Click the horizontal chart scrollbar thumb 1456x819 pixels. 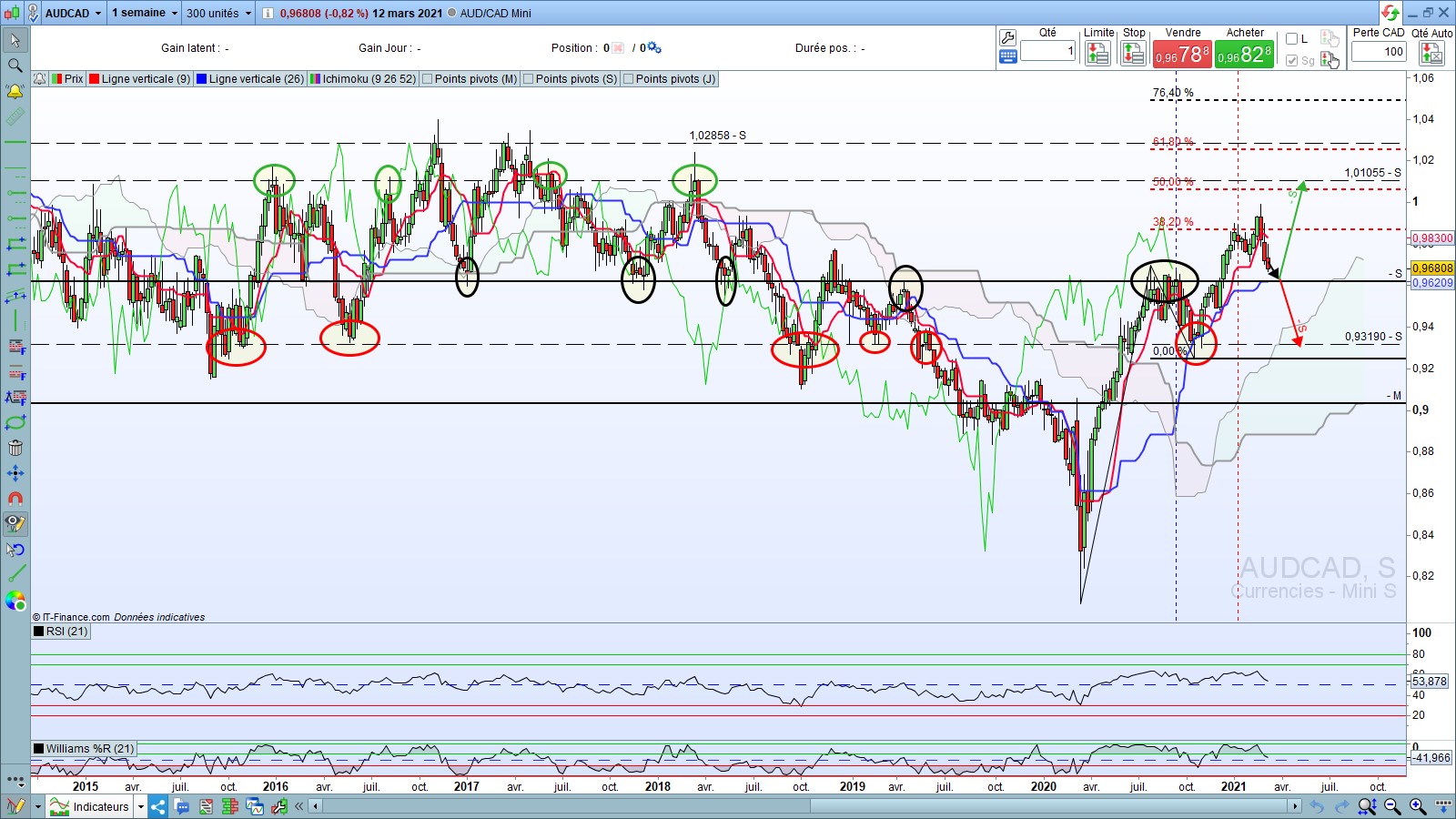point(1049,806)
